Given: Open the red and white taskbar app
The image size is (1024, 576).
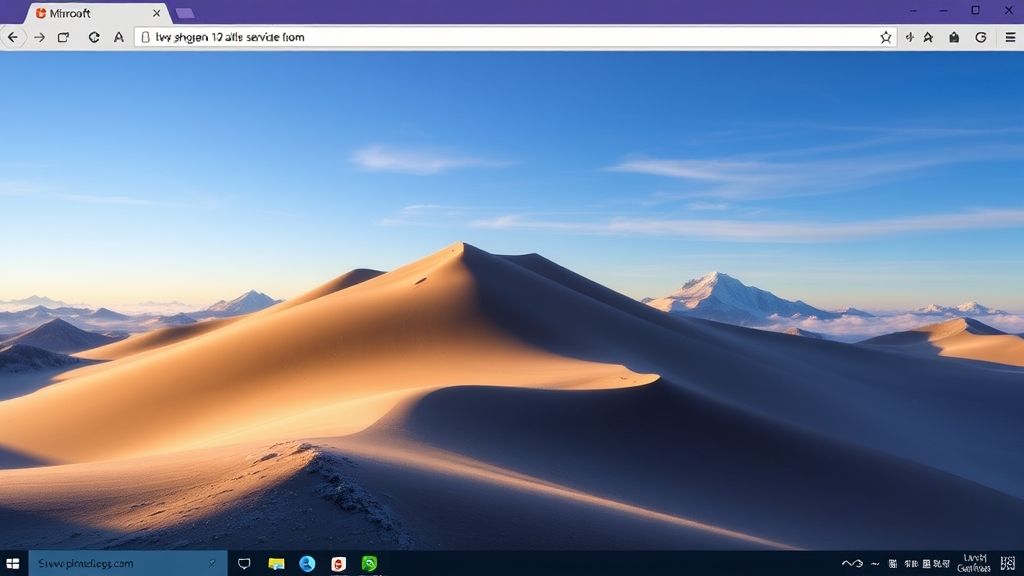Looking at the screenshot, I should (x=339, y=564).
